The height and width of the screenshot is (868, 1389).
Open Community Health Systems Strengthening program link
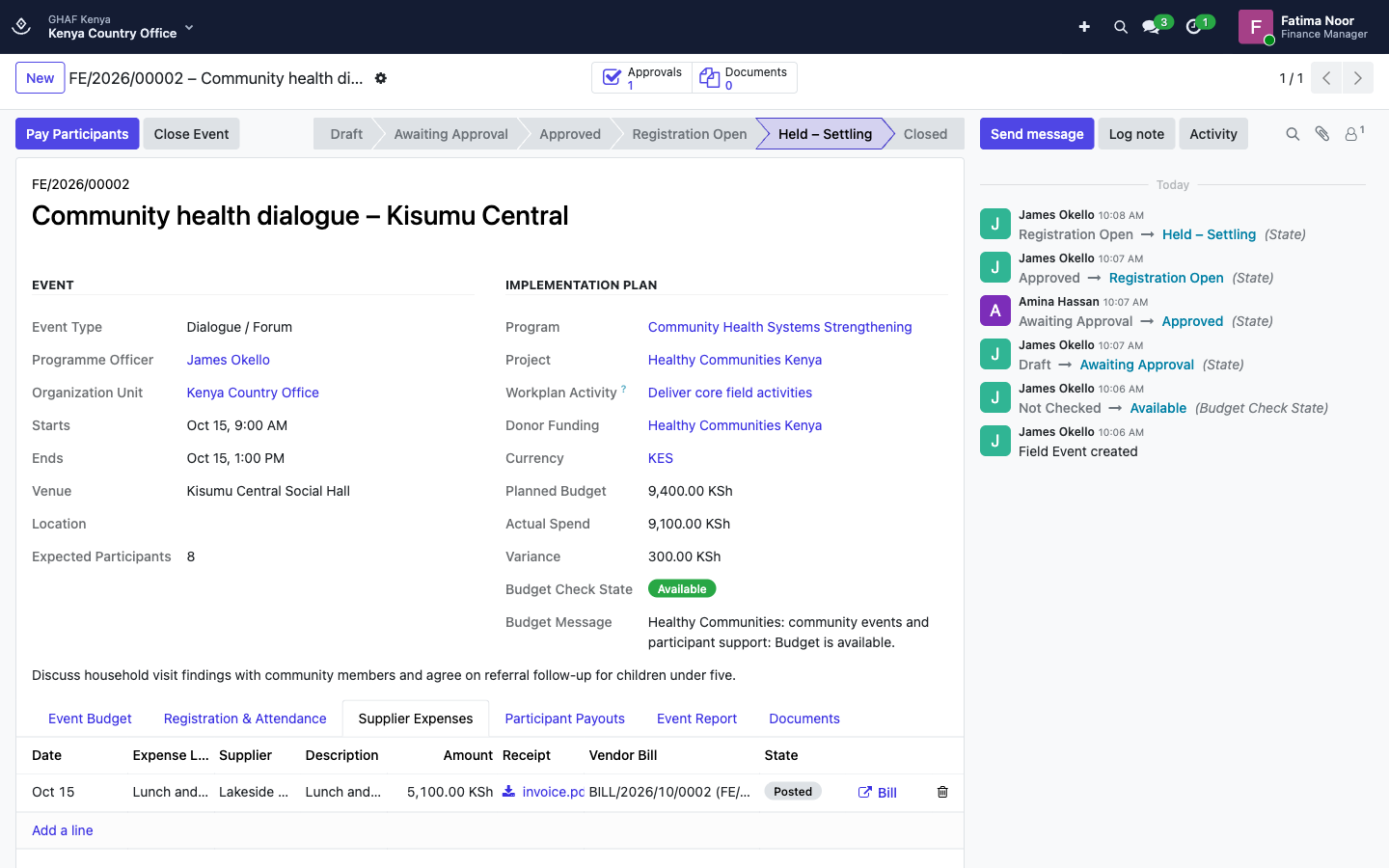tap(780, 327)
